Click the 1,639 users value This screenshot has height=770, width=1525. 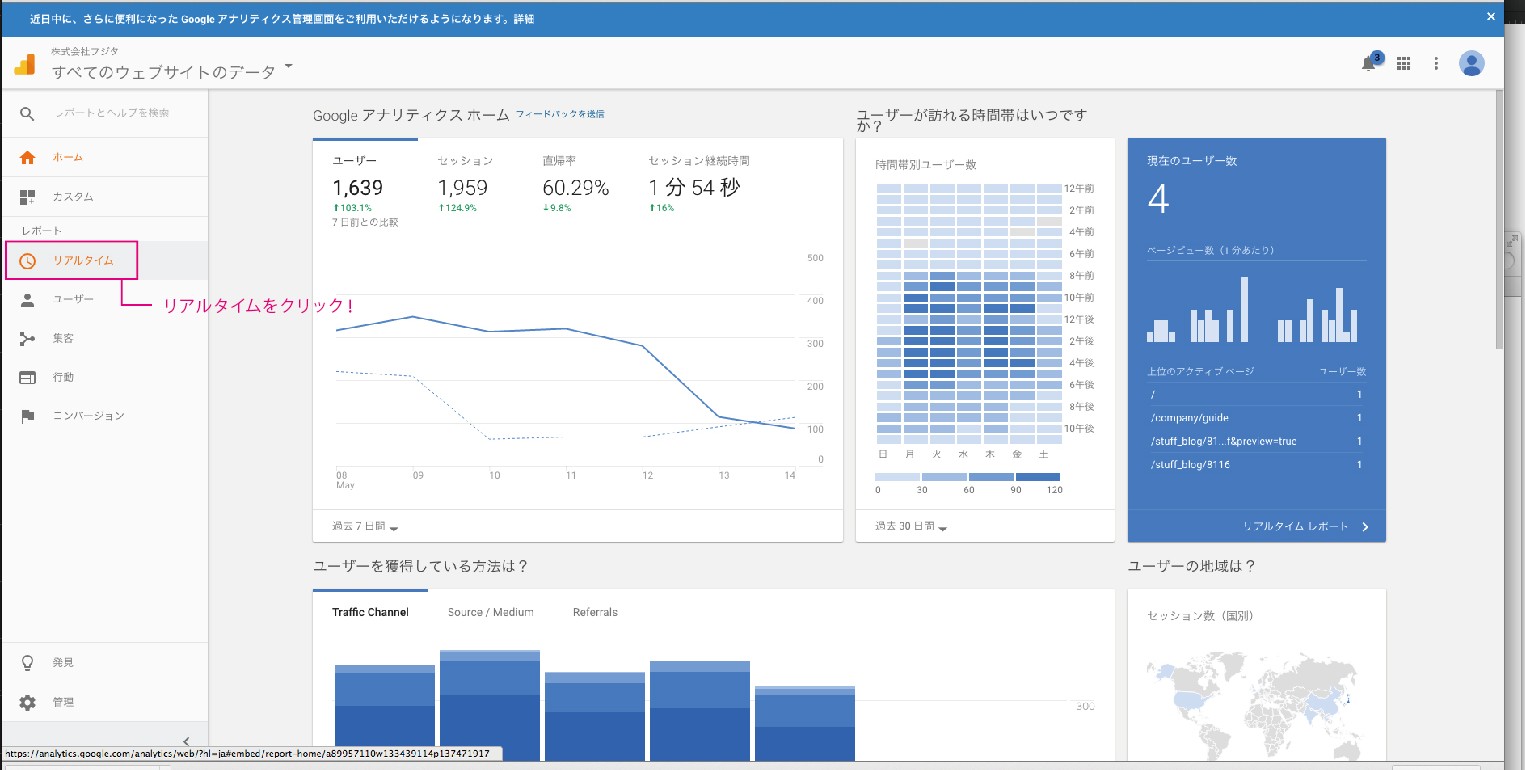pyautogui.click(x=357, y=187)
